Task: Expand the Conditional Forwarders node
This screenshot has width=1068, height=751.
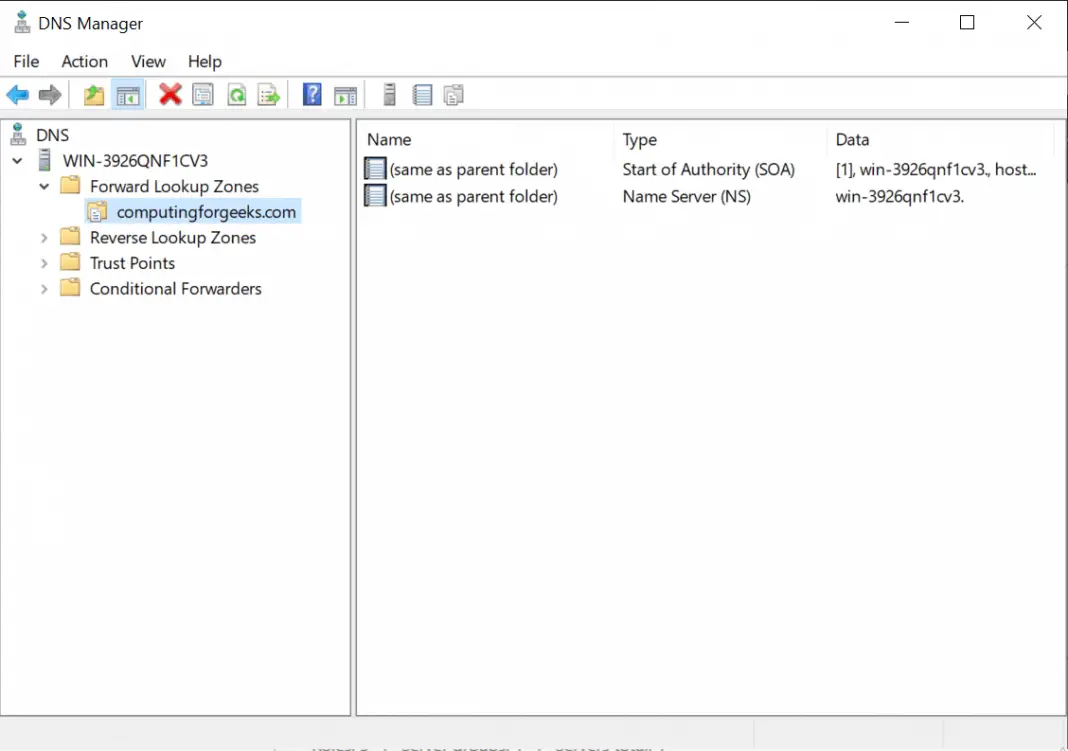Action: (43, 288)
